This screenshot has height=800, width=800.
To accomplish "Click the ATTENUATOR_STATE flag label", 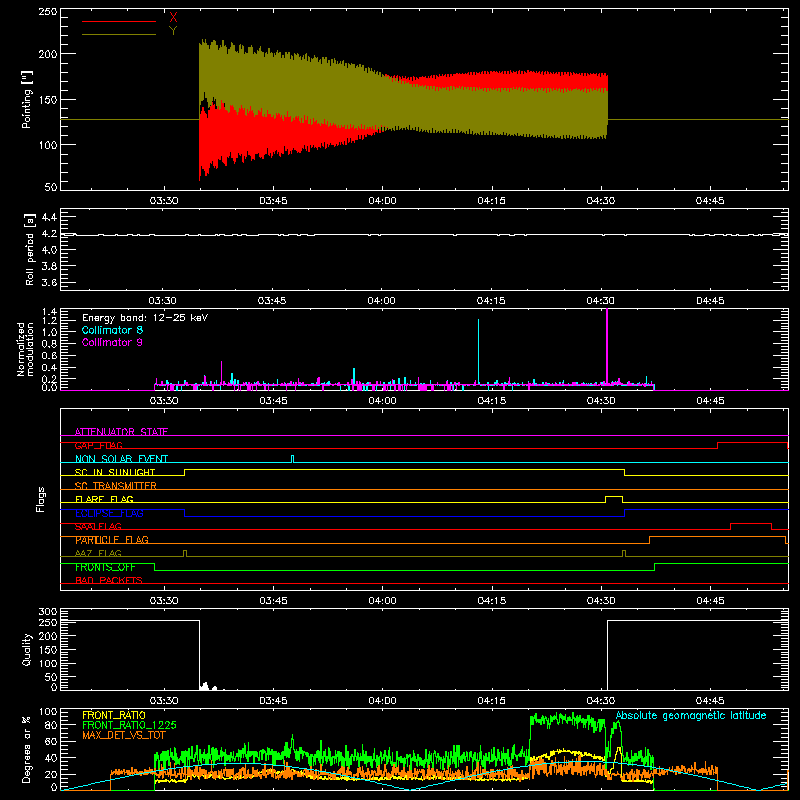I will click(x=121, y=432).
